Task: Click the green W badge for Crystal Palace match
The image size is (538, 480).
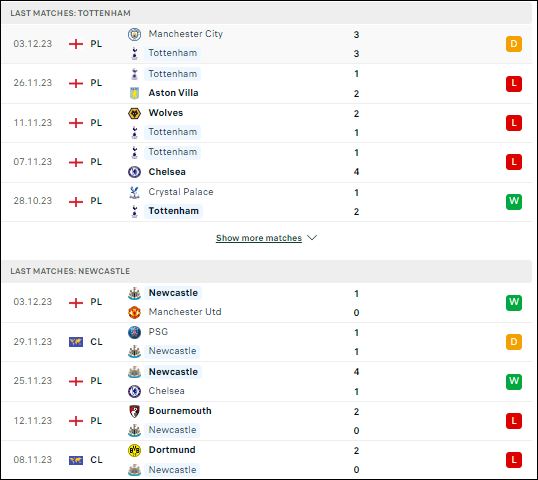Action: point(514,201)
